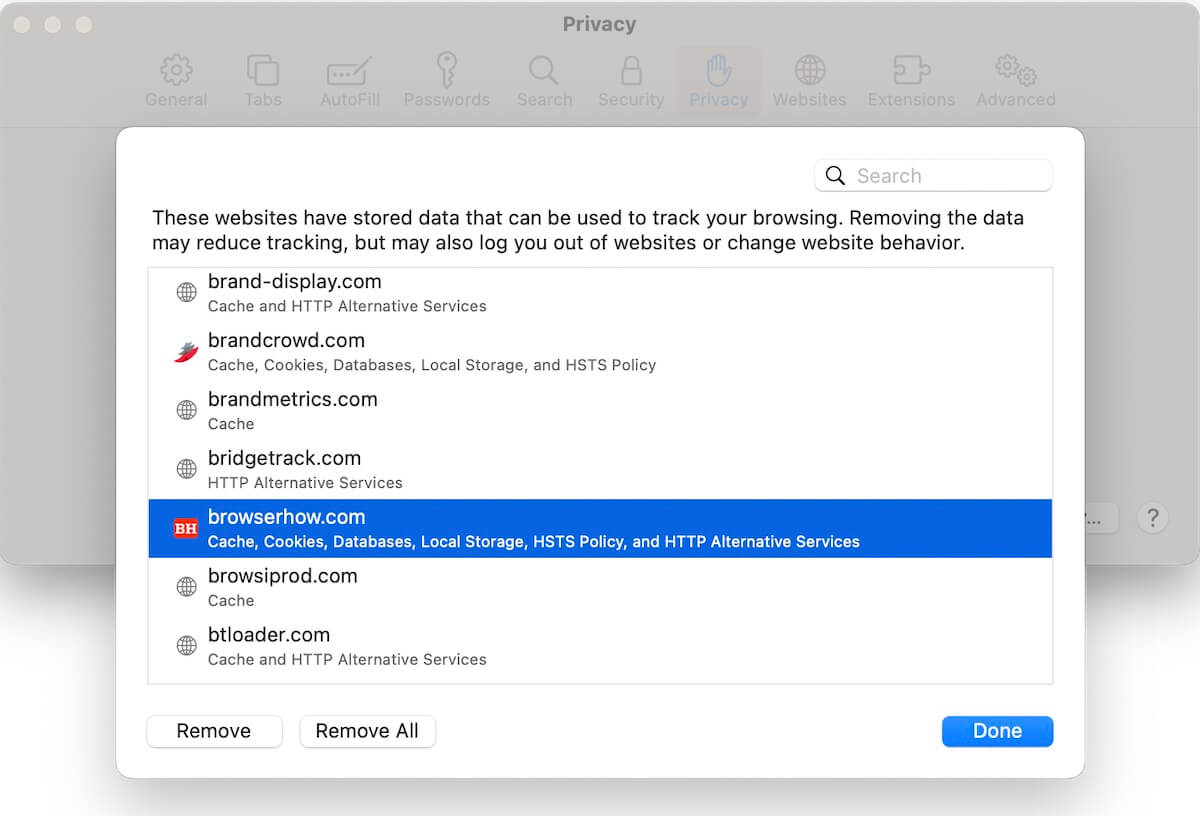1200x816 pixels.
Task: Open Search magnifier preferences icon
Action: click(544, 70)
